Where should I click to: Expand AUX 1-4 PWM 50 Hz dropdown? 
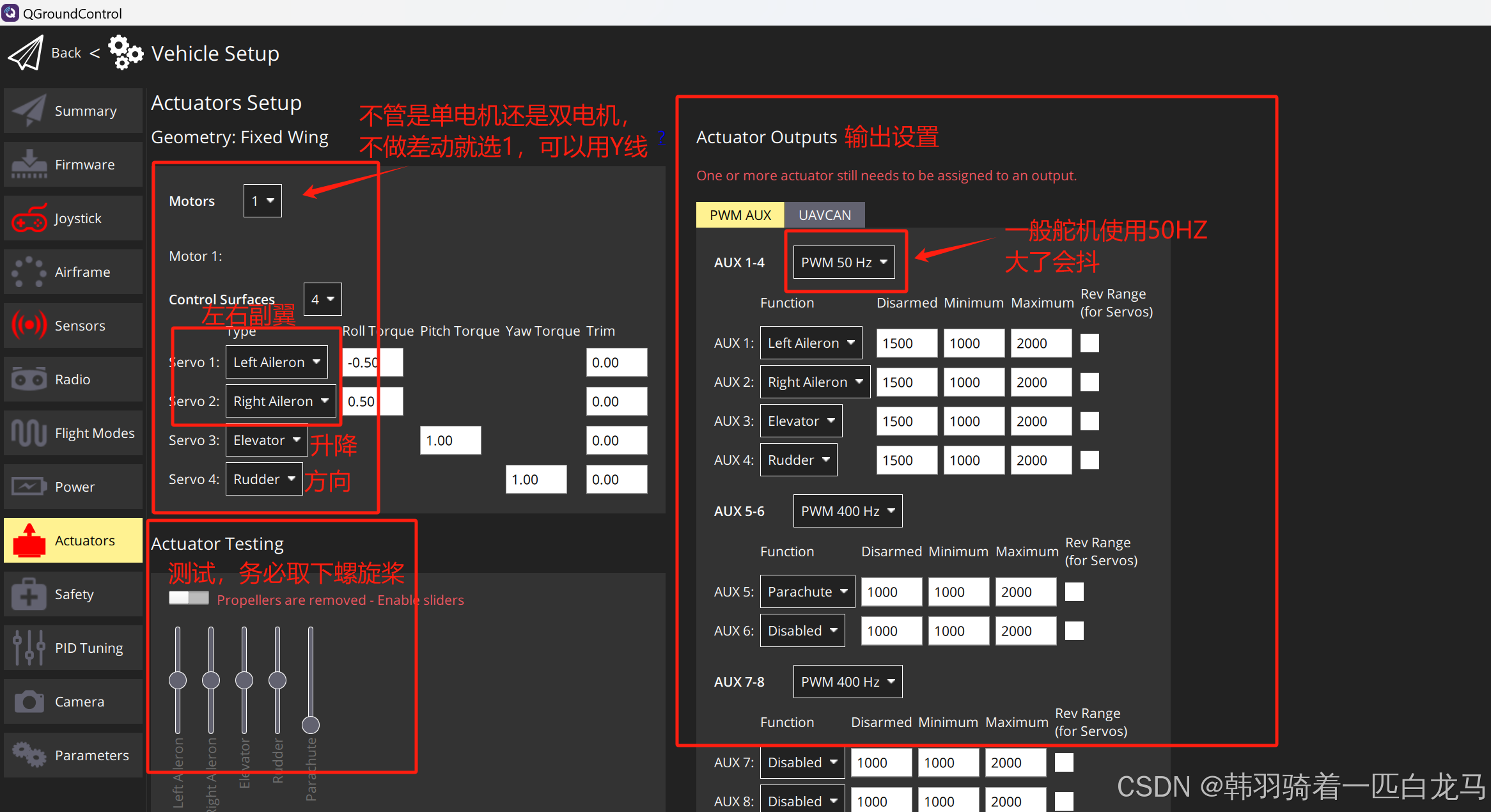843,262
